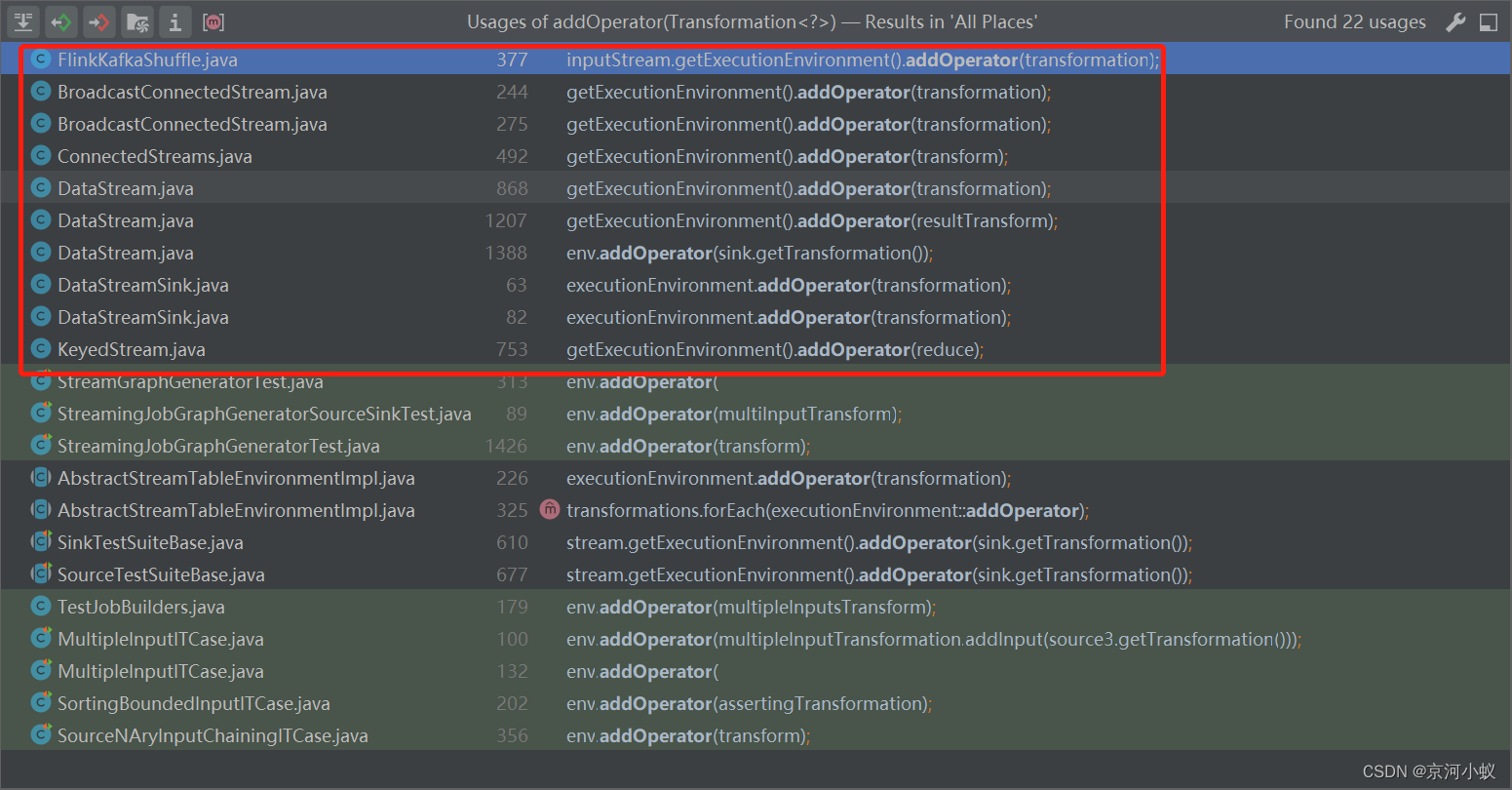Toggle the import statements 'i' filter icon

tap(174, 21)
